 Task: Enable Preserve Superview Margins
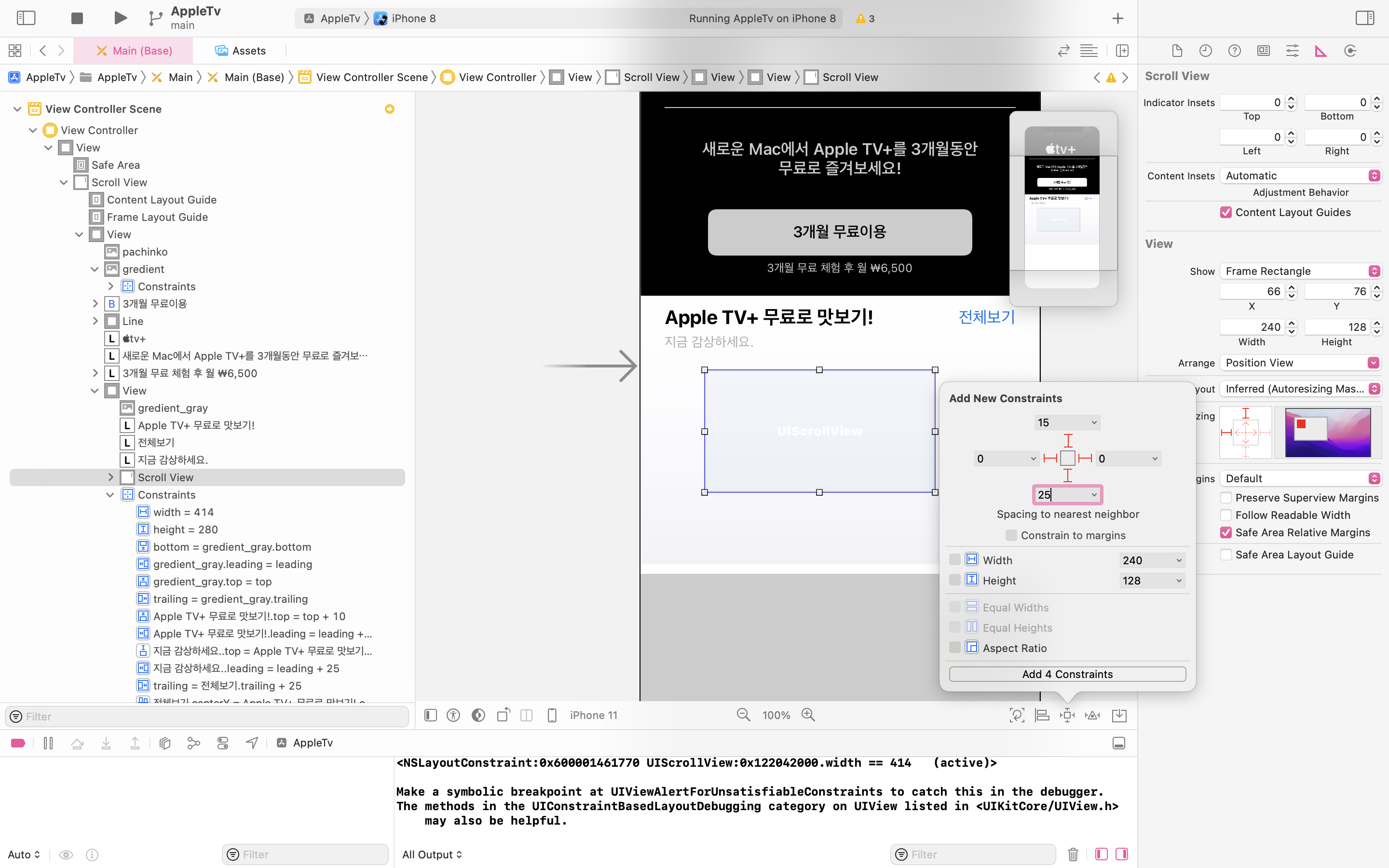pos(1226,498)
